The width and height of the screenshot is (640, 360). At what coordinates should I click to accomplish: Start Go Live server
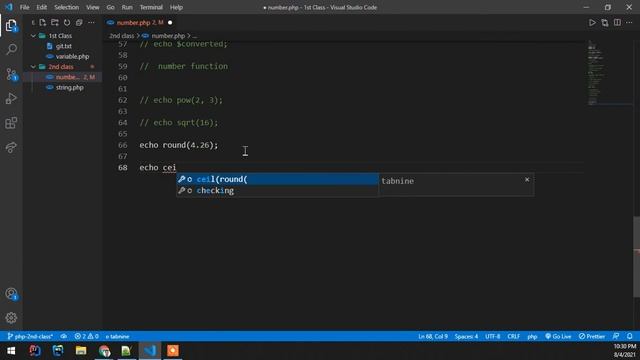click(558, 336)
